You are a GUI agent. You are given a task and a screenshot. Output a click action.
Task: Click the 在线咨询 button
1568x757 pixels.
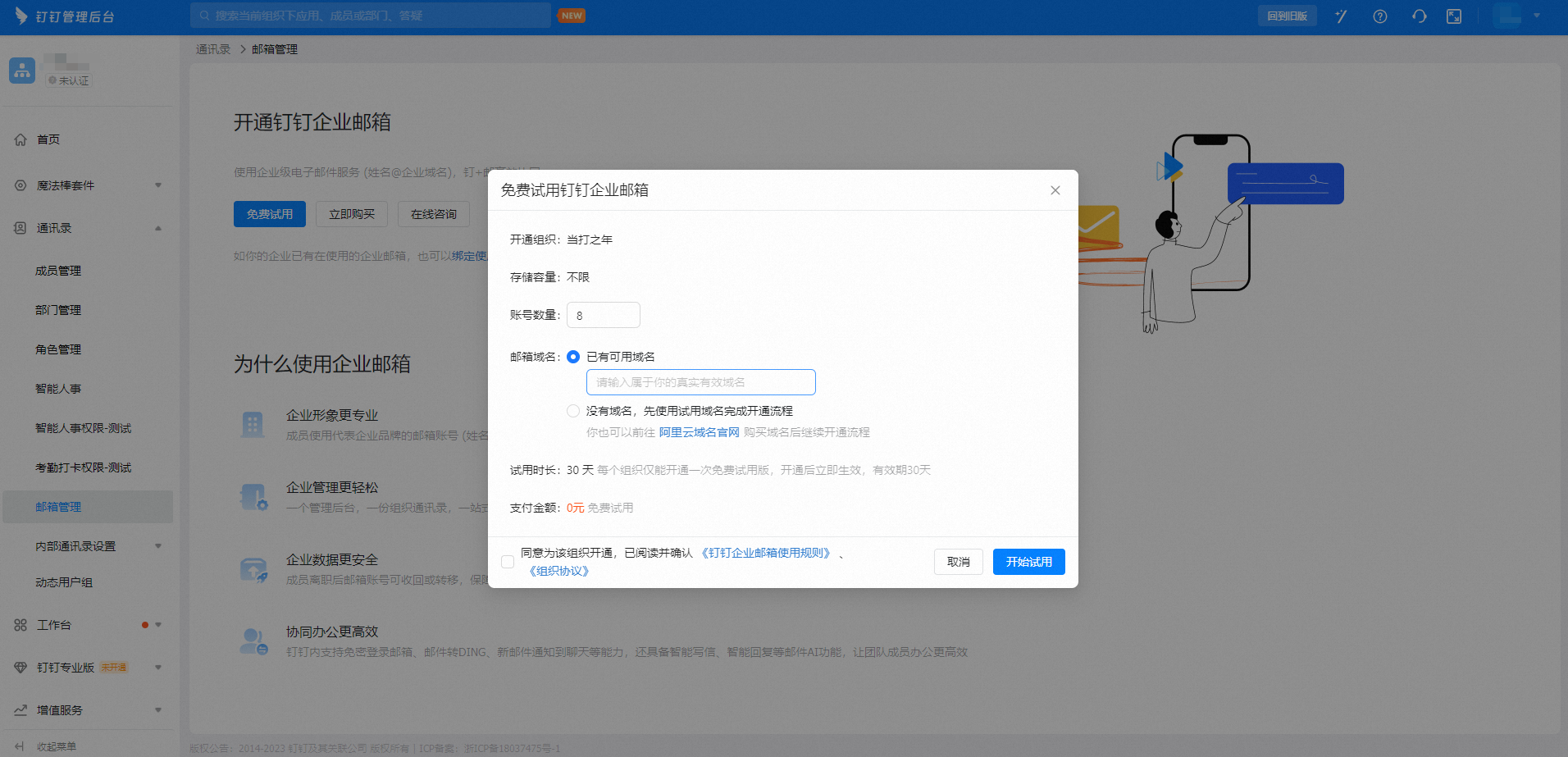click(434, 214)
